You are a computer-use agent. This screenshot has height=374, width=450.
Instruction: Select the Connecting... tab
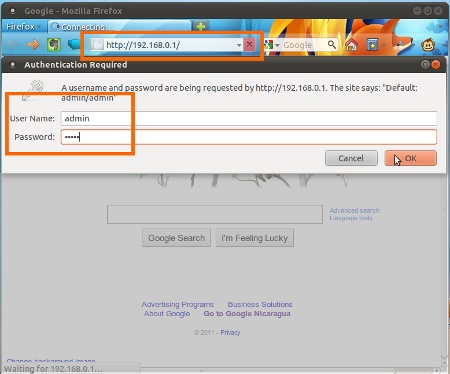click(119, 26)
